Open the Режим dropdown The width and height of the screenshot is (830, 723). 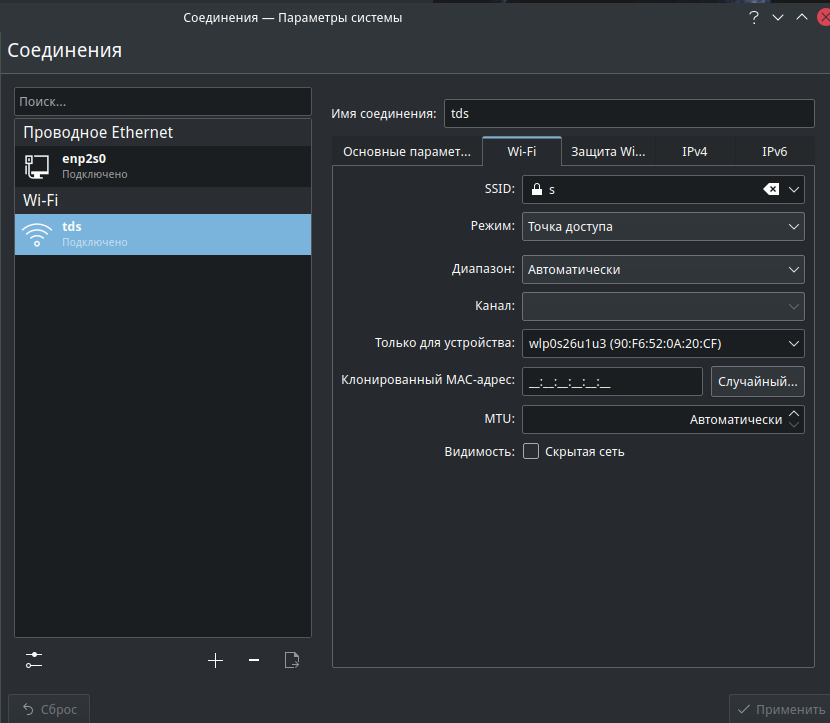[663, 227]
